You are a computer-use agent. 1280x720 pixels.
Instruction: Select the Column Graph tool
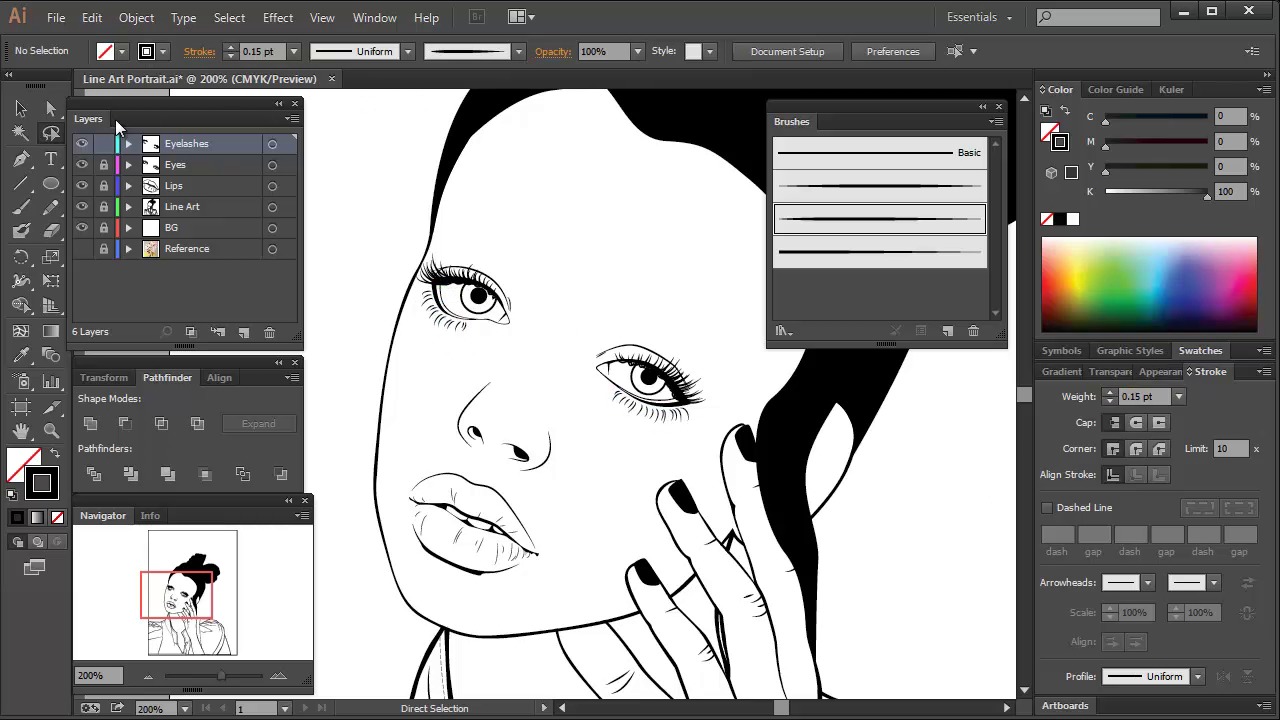(x=51, y=381)
